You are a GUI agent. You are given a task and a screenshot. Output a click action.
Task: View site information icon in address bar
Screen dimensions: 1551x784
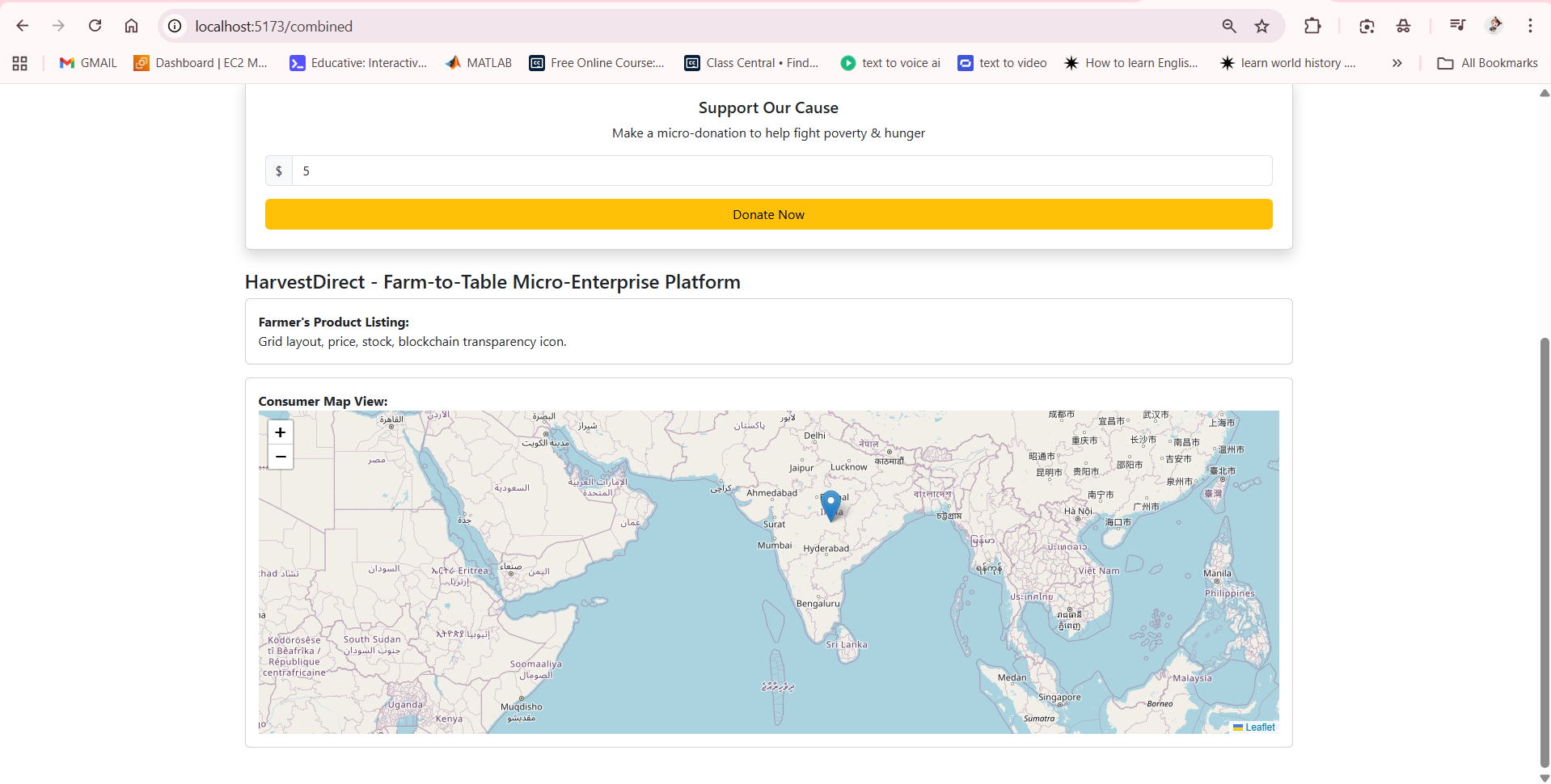coord(175,26)
